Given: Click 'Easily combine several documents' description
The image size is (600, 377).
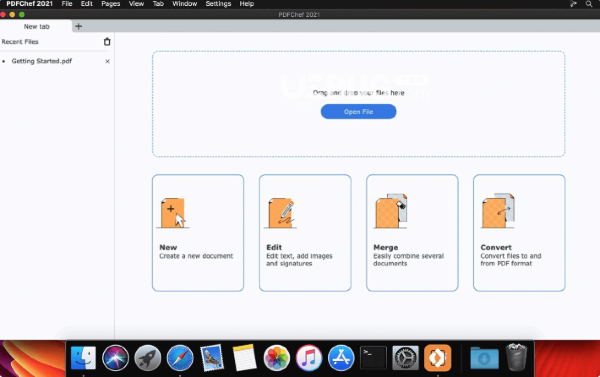Looking at the screenshot, I should (x=408, y=259).
